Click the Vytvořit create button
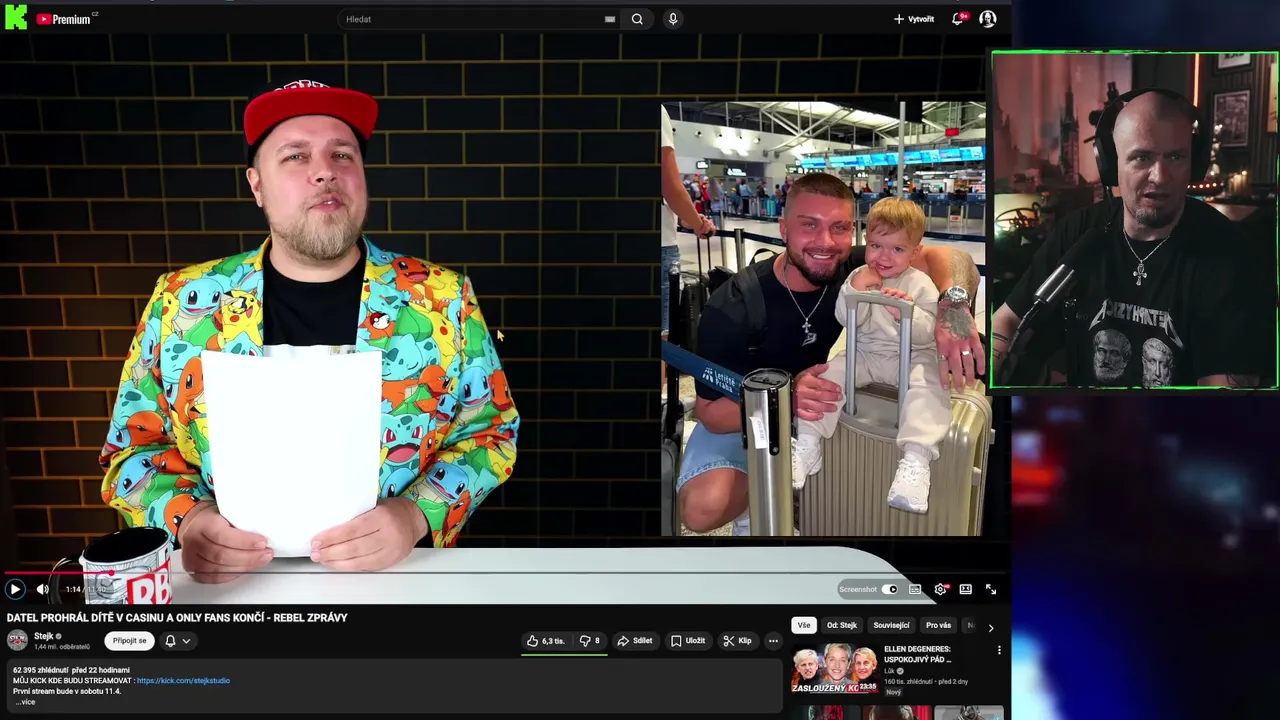1280x720 pixels. click(x=914, y=19)
